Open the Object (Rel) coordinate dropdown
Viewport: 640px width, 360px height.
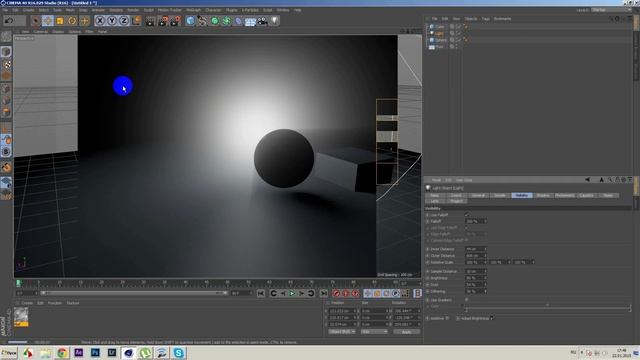(342, 332)
